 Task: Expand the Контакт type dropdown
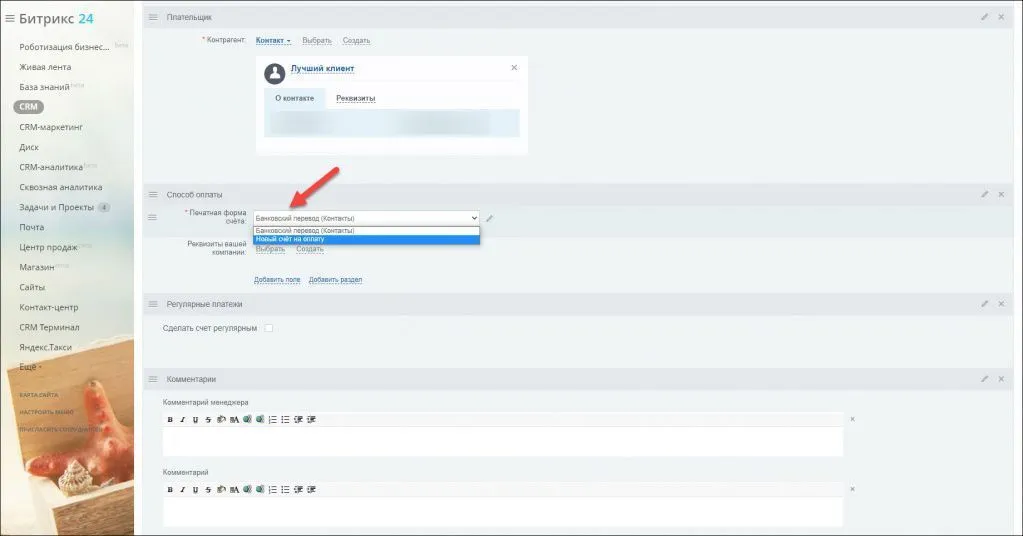(273, 41)
